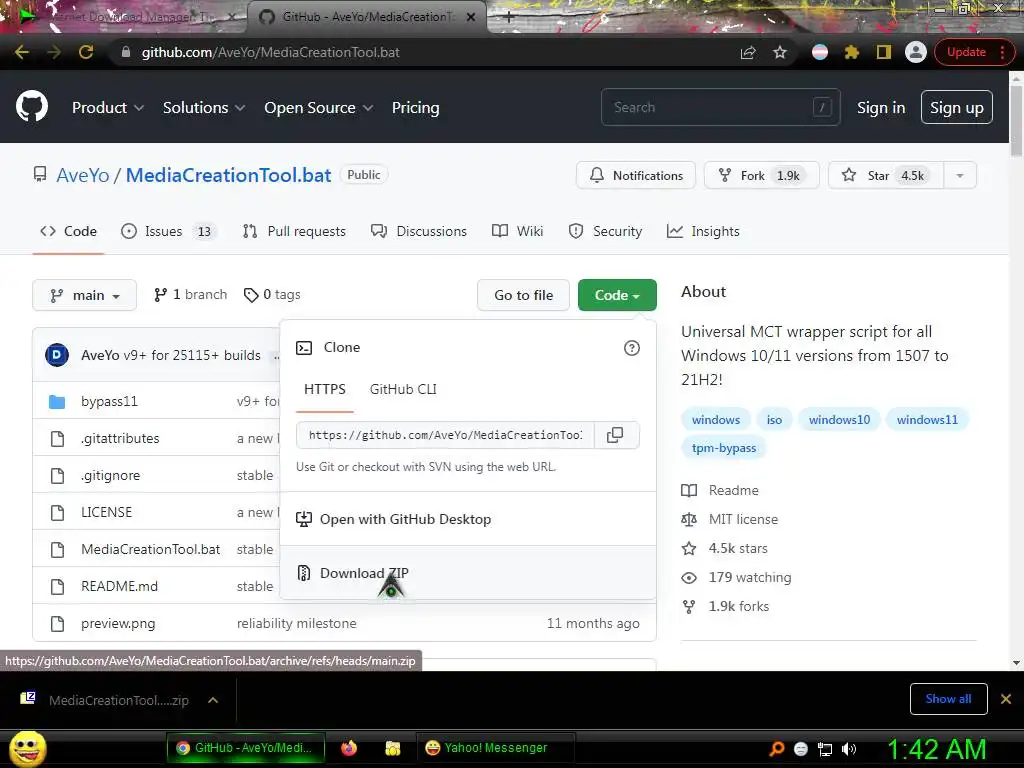
Task: Click the Go to file button
Action: tap(523, 295)
